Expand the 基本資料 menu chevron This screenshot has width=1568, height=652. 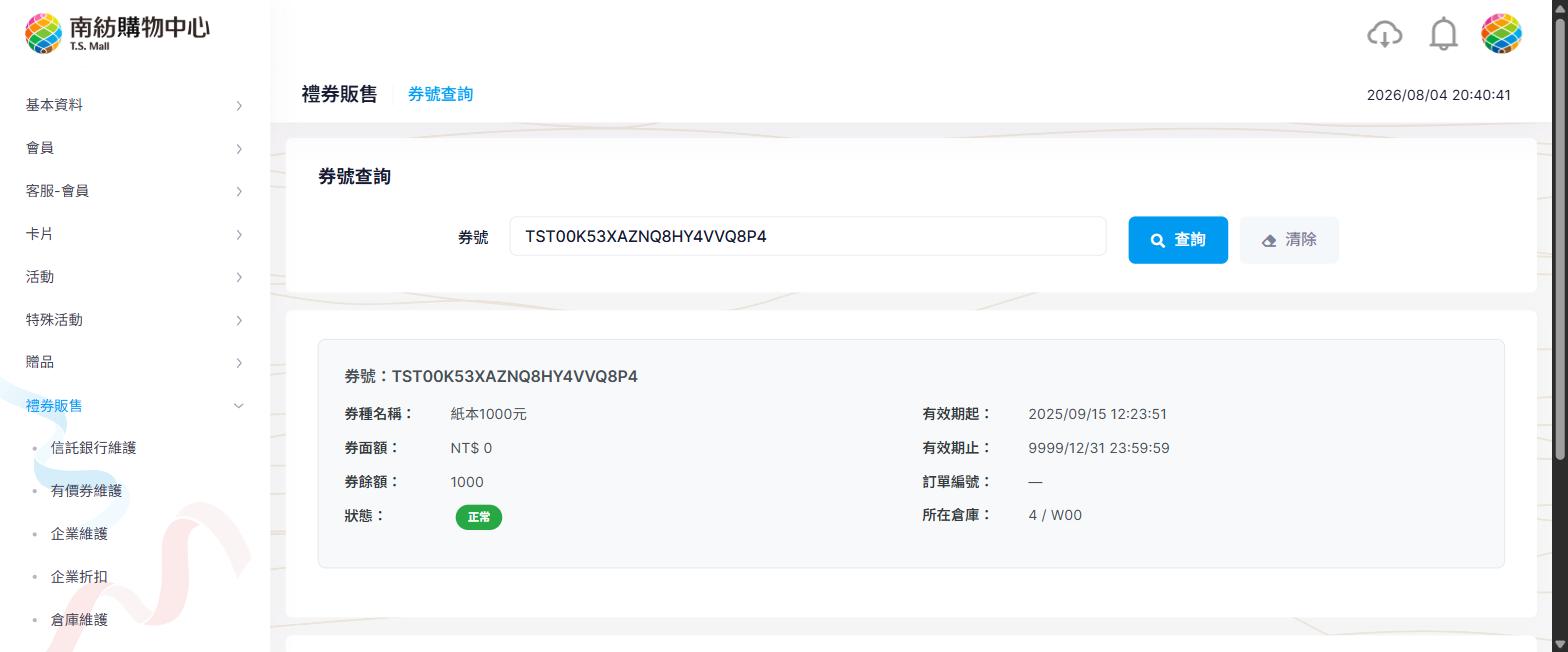[239, 106]
